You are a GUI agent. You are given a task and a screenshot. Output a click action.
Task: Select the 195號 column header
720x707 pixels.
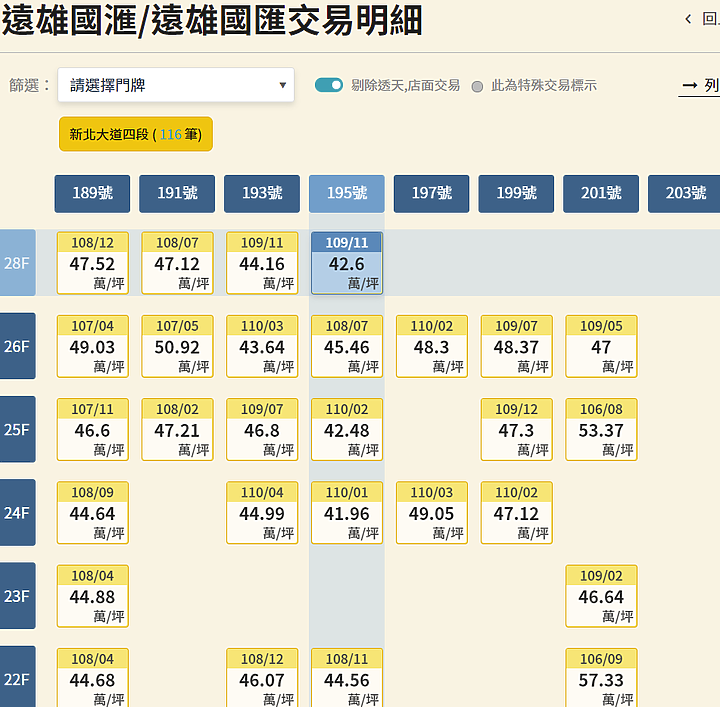347,193
